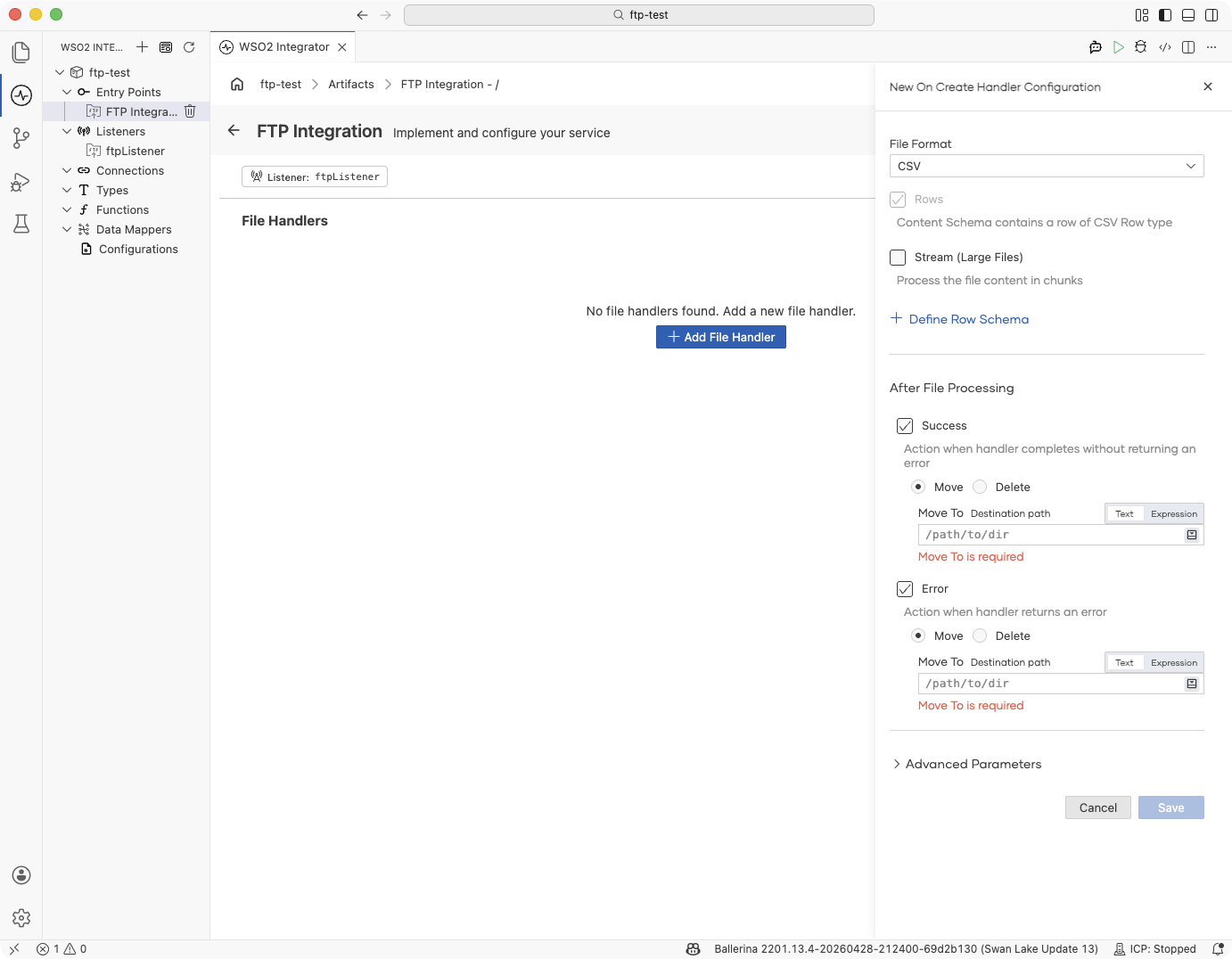Collapse the Listeners tree node
The image size is (1232, 959).
[67, 131]
